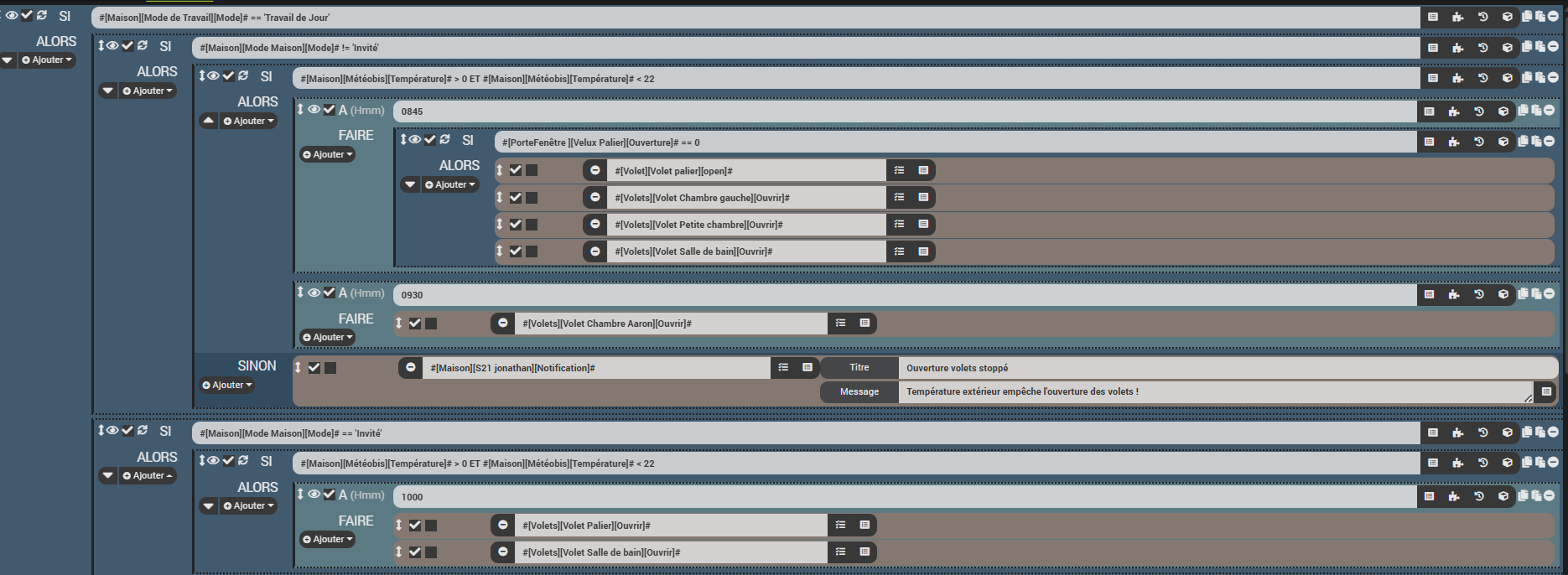Edit the 0930 time field
Image resolution: width=1568 pixels, height=575 pixels.
point(904,294)
